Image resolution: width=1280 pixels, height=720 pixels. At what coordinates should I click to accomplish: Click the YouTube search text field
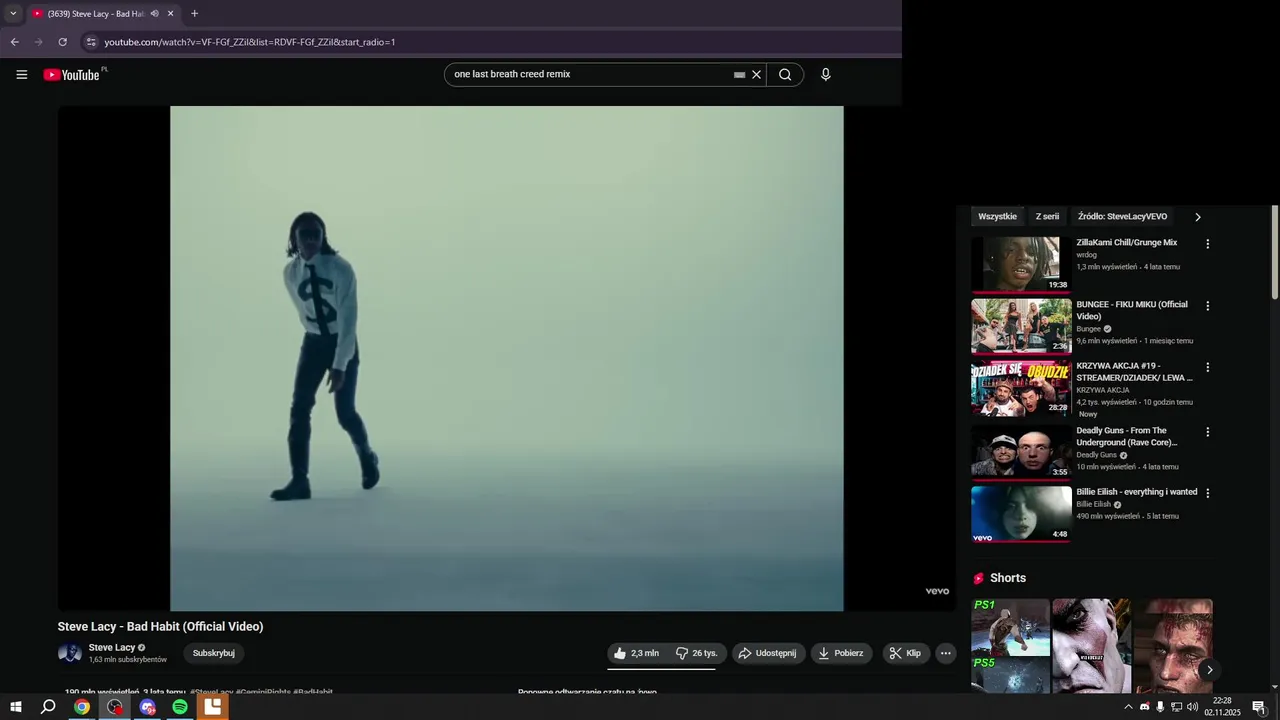(590, 75)
